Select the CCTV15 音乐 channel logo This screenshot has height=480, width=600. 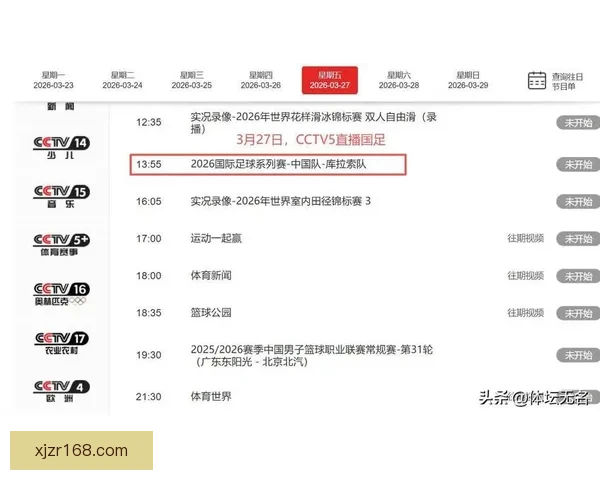click(62, 196)
